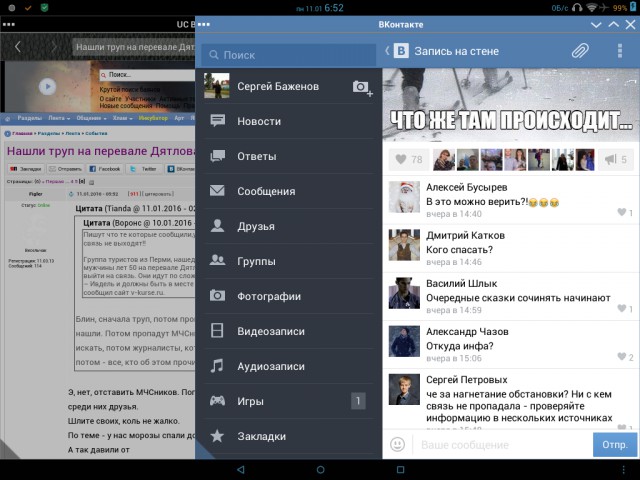The height and width of the screenshot is (480, 640).
Task: Open the three-dot overflow menu in VK header
Action: coord(620,51)
